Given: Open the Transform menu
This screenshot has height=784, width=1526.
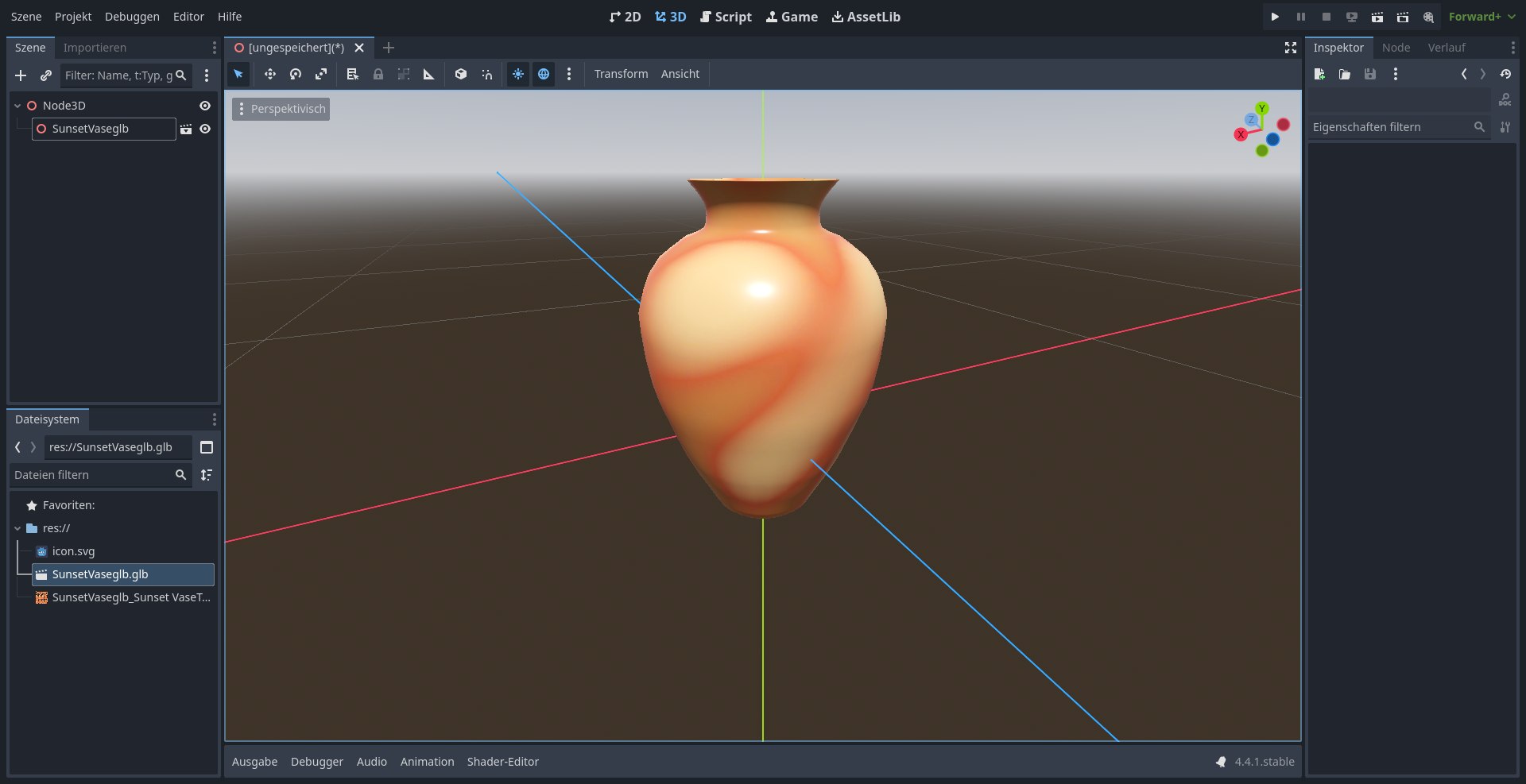Looking at the screenshot, I should (x=621, y=74).
